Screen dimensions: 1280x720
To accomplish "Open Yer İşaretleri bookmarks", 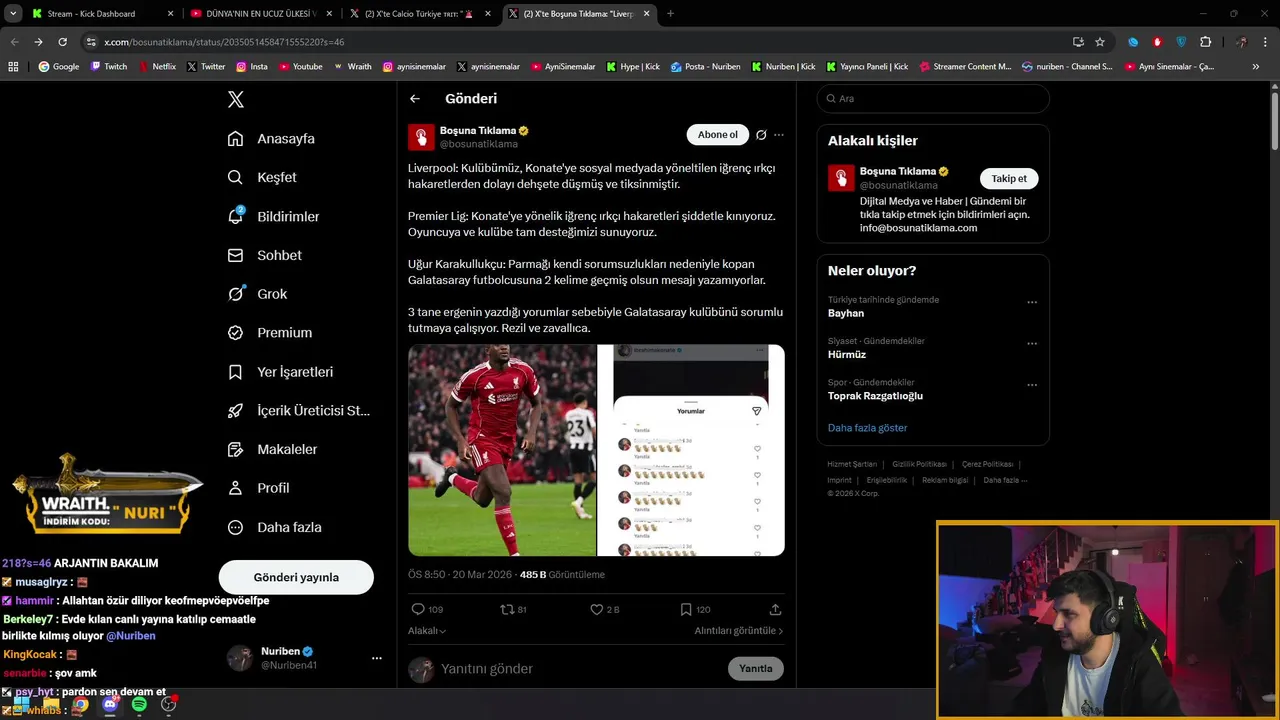I will 280,372.
